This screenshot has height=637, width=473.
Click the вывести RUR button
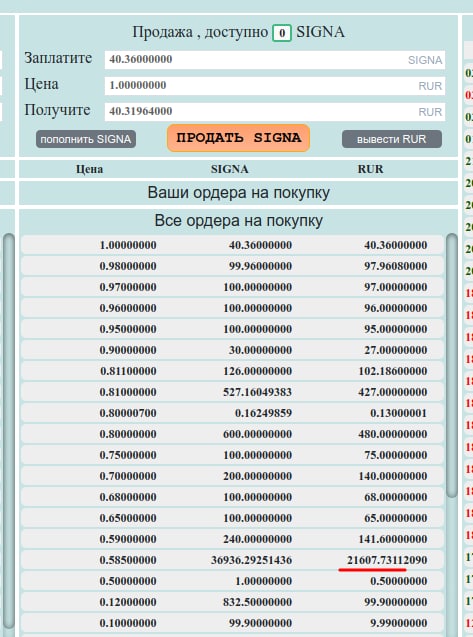[x=392, y=139]
